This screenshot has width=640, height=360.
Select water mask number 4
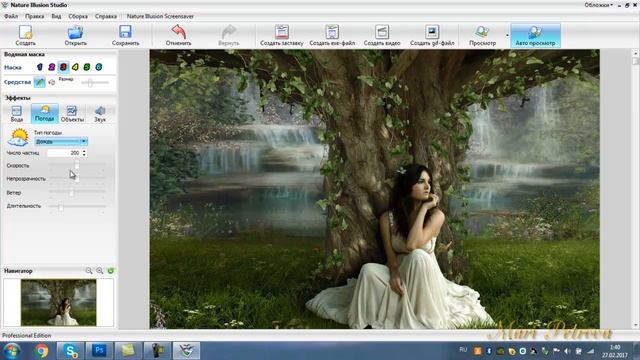pos(75,67)
